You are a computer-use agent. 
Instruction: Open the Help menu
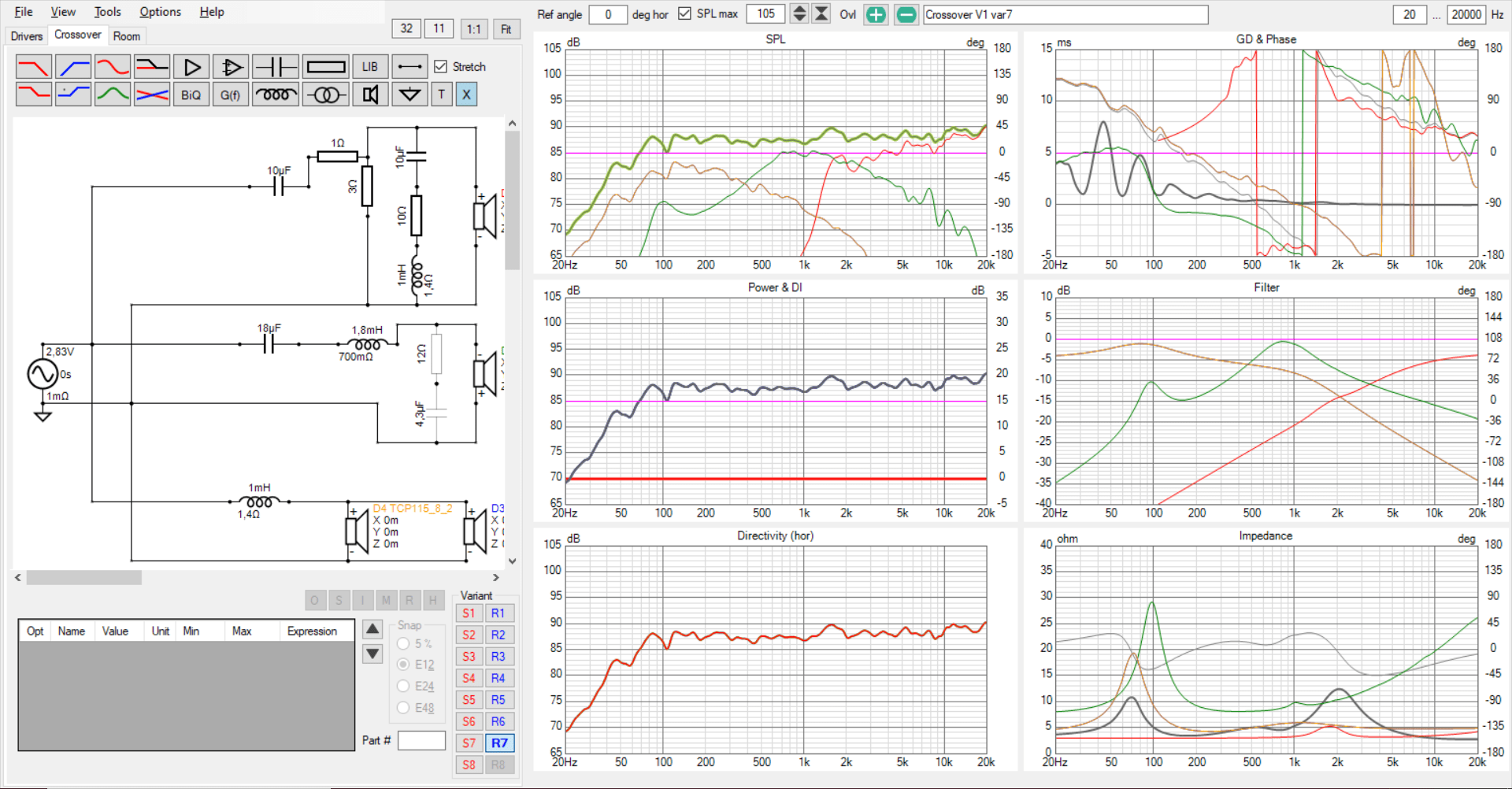(x=212, y=12)
